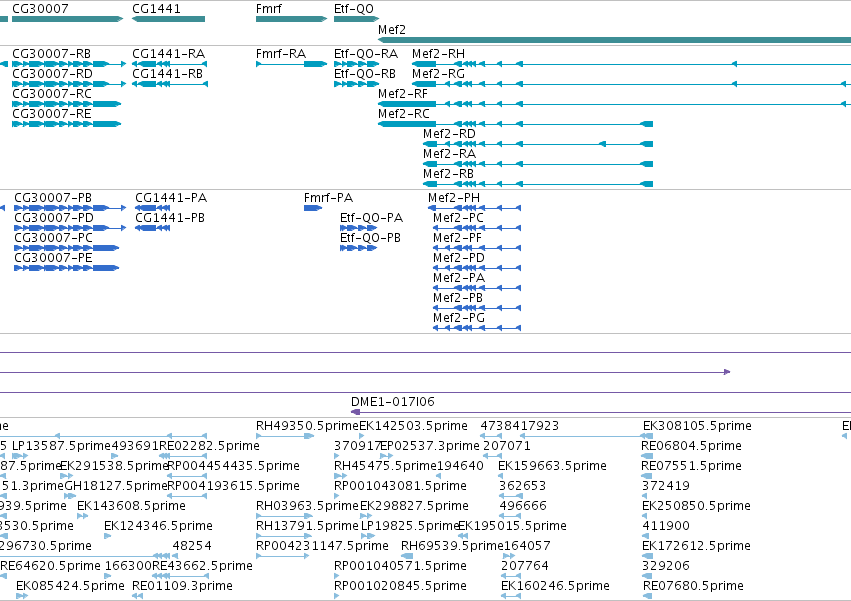
Task: Select transcript Etf-QO-RB
Action: 356,84
